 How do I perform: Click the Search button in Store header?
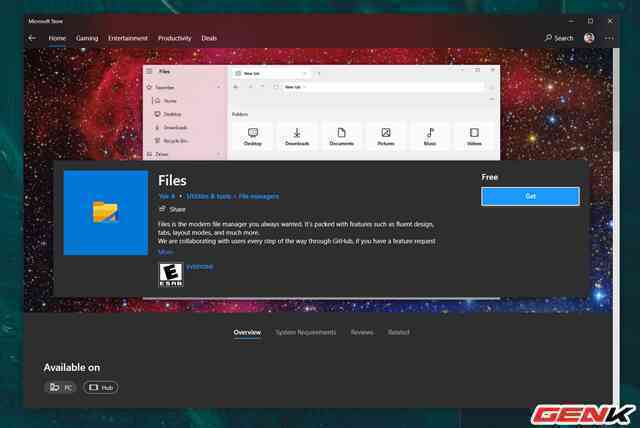point(559,38)
